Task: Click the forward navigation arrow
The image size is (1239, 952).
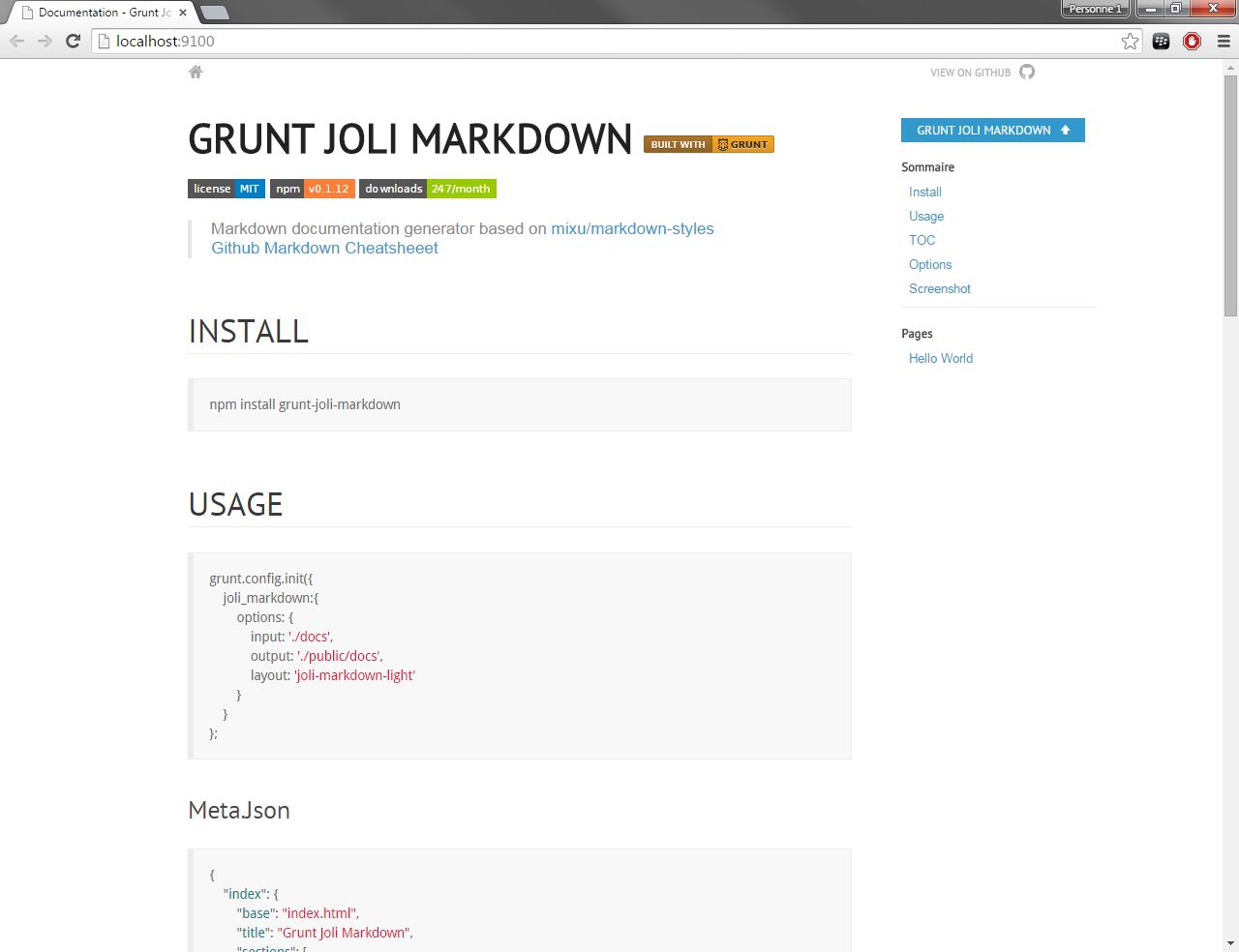Action: coord(44,41)
